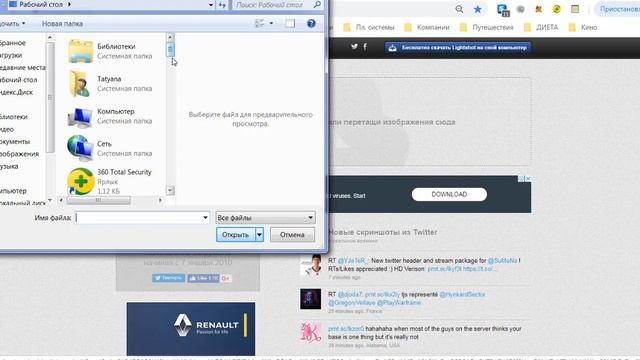Click the horizontal scrollbar left arrow
640x360 pixels.
point(61,200)
